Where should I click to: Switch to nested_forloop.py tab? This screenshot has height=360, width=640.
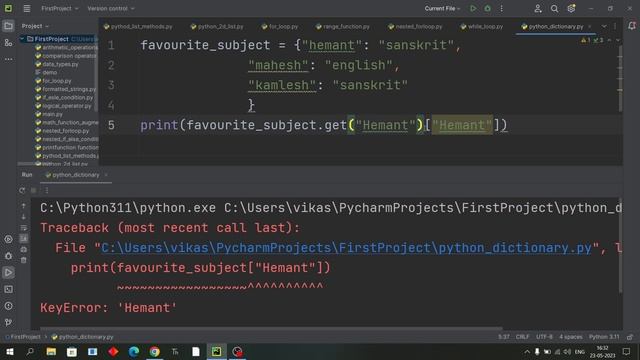[415, 27]
